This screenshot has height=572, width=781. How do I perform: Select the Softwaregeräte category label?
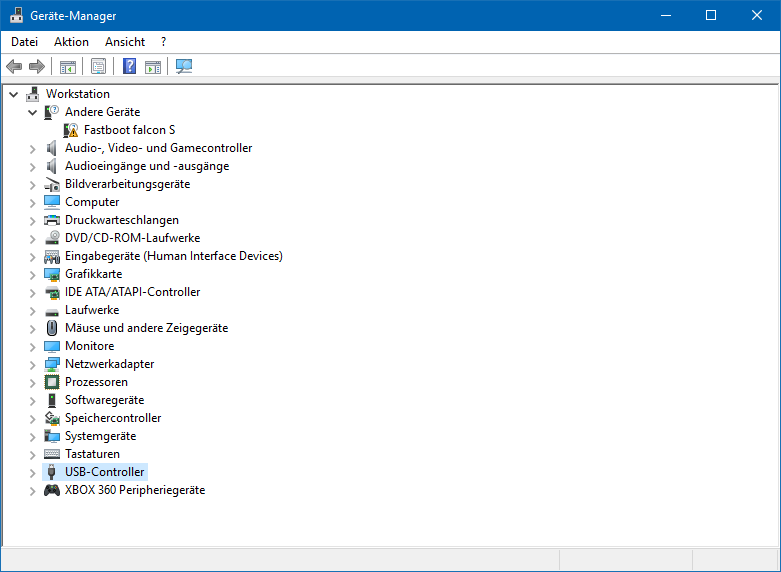tap(105, 400)
